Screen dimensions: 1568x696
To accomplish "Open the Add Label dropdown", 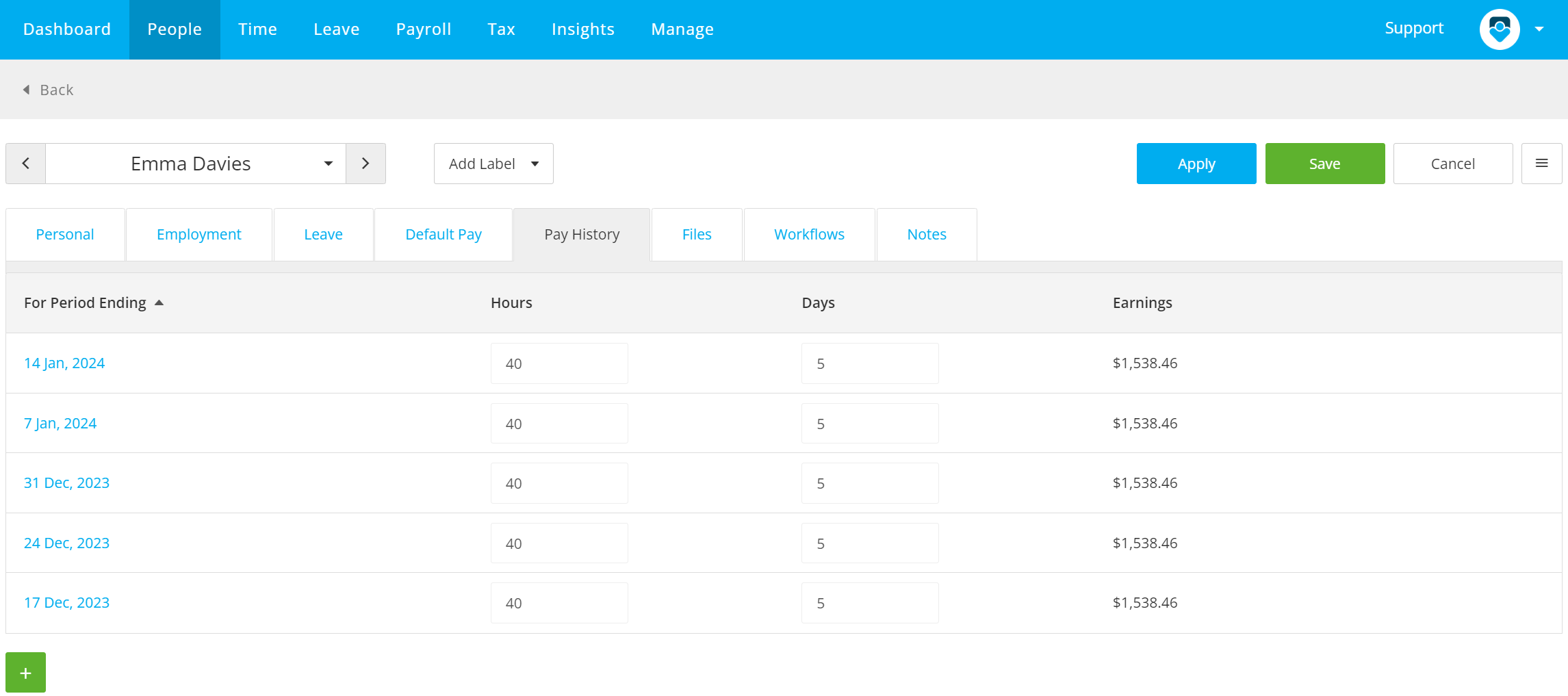I will 493,164.
